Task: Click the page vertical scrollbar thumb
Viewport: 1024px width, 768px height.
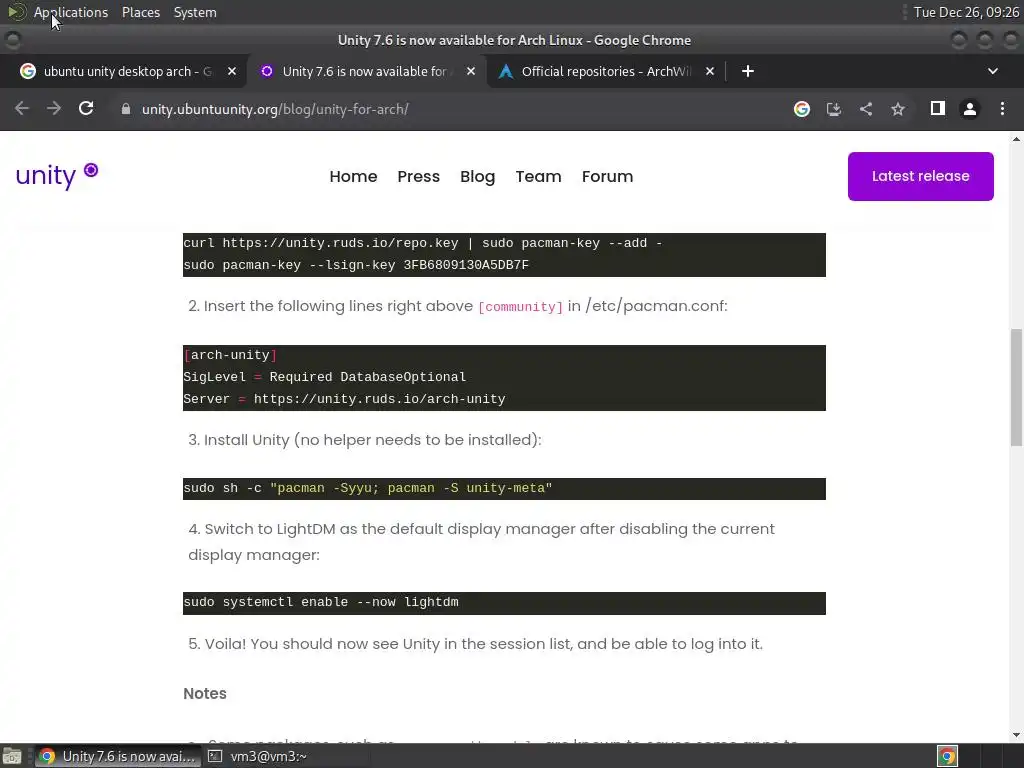Action: [x=1016, y=388]
